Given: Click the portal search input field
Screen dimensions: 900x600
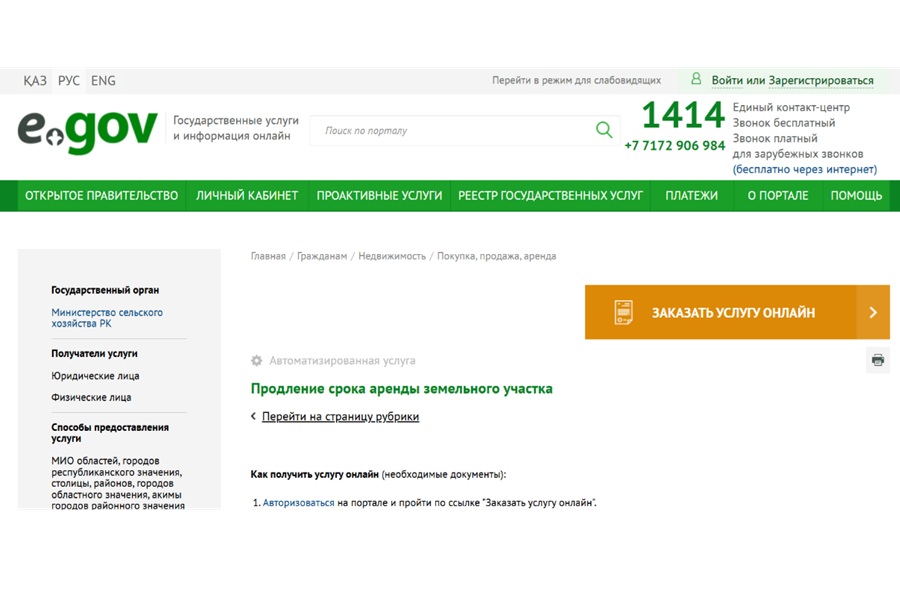Looking at the screenshot, I should point(450,131).
